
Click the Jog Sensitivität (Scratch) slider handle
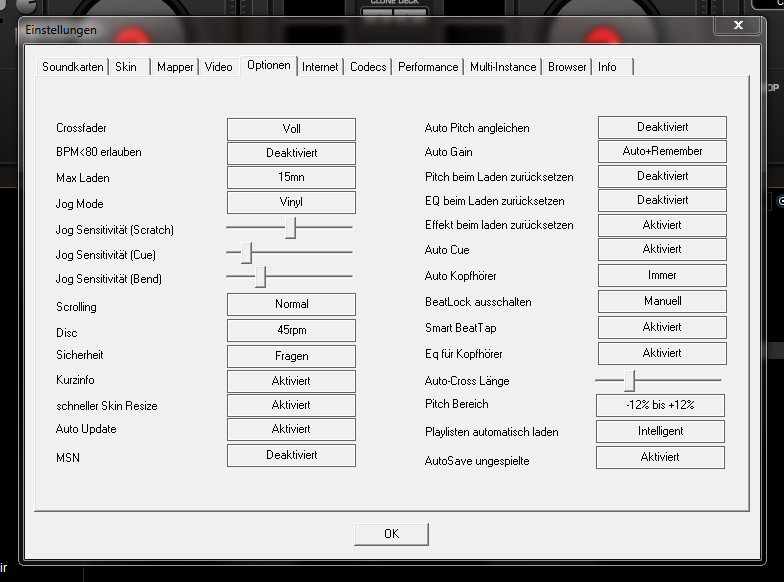coord(291,229)
